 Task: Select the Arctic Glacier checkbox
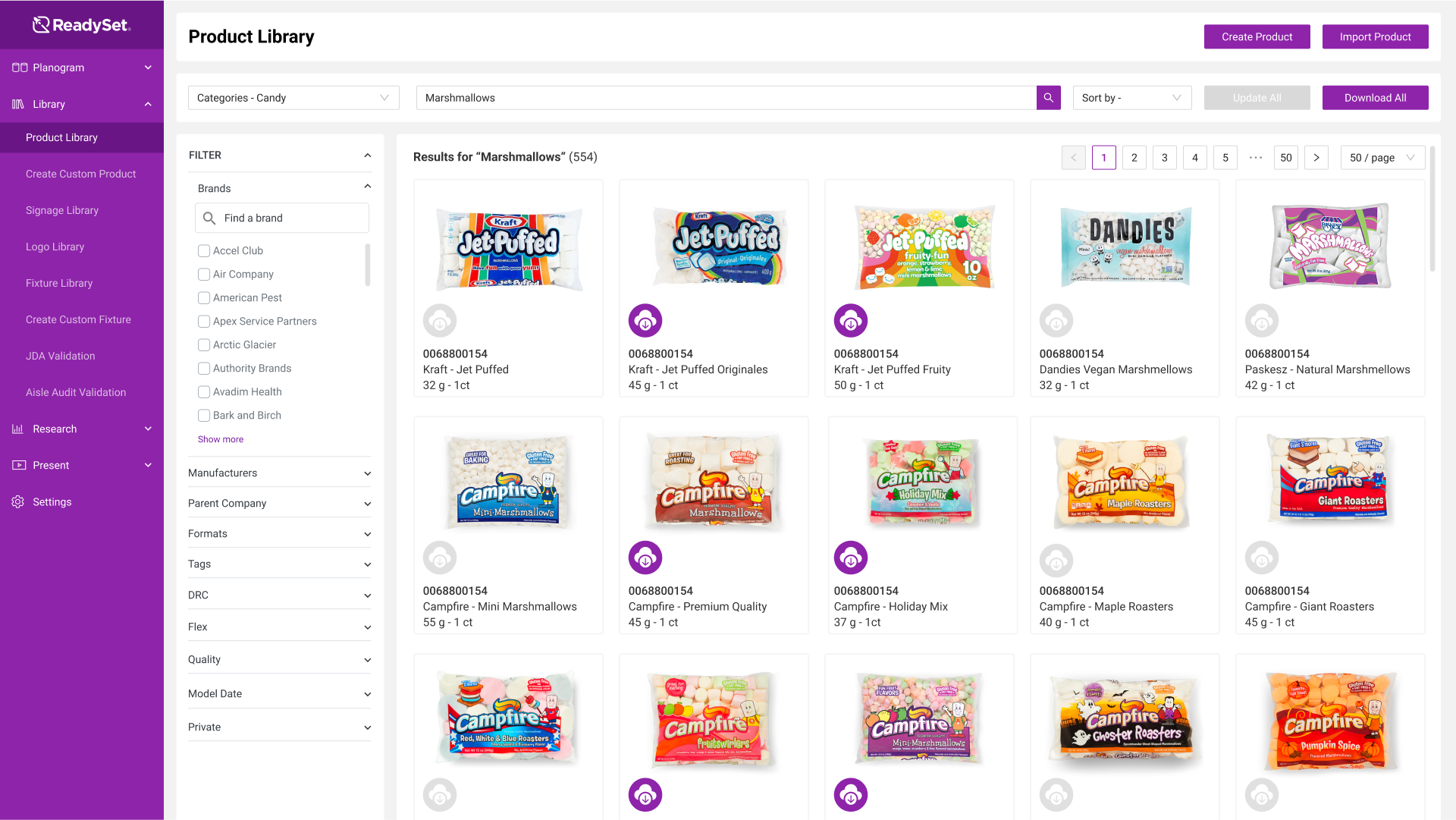pyautogui.click(x=204, y=345)
